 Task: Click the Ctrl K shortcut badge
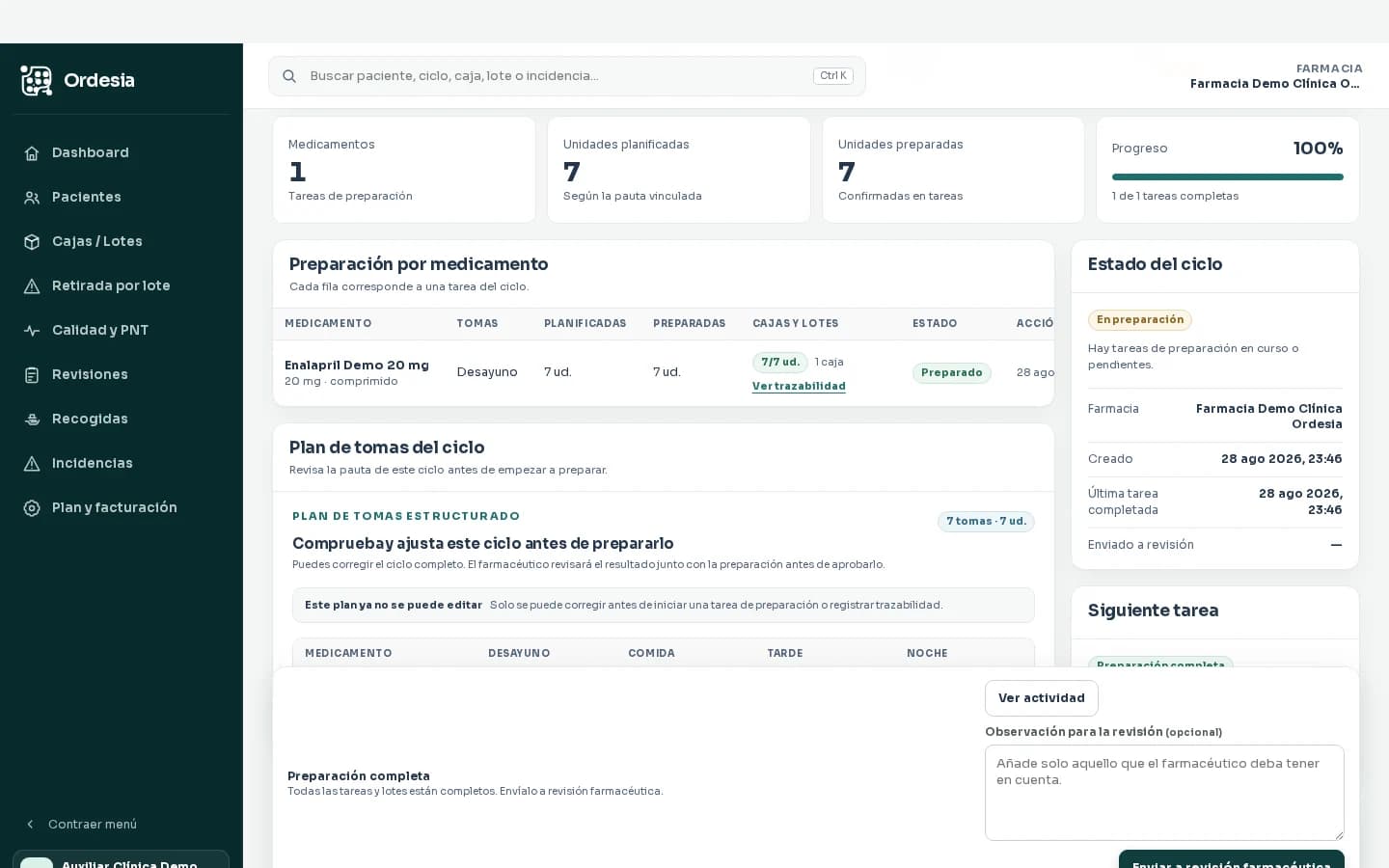(833, 76)
